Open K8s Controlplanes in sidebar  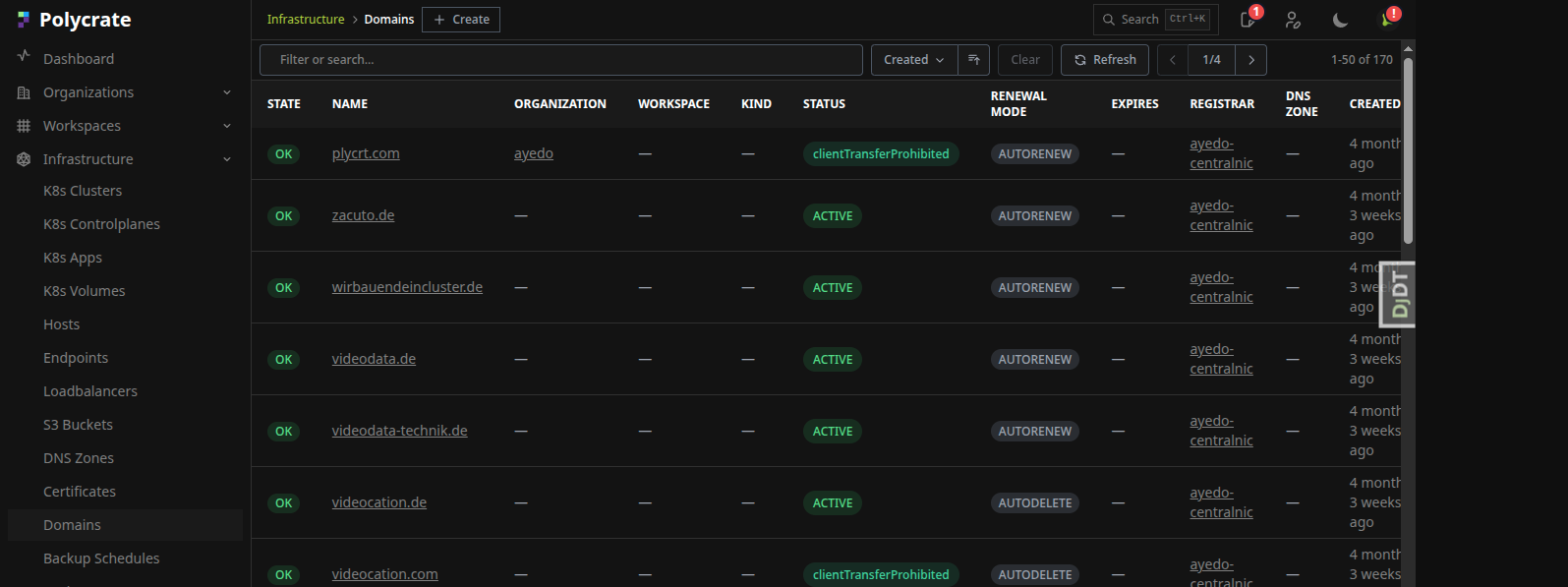coord(101,224)
